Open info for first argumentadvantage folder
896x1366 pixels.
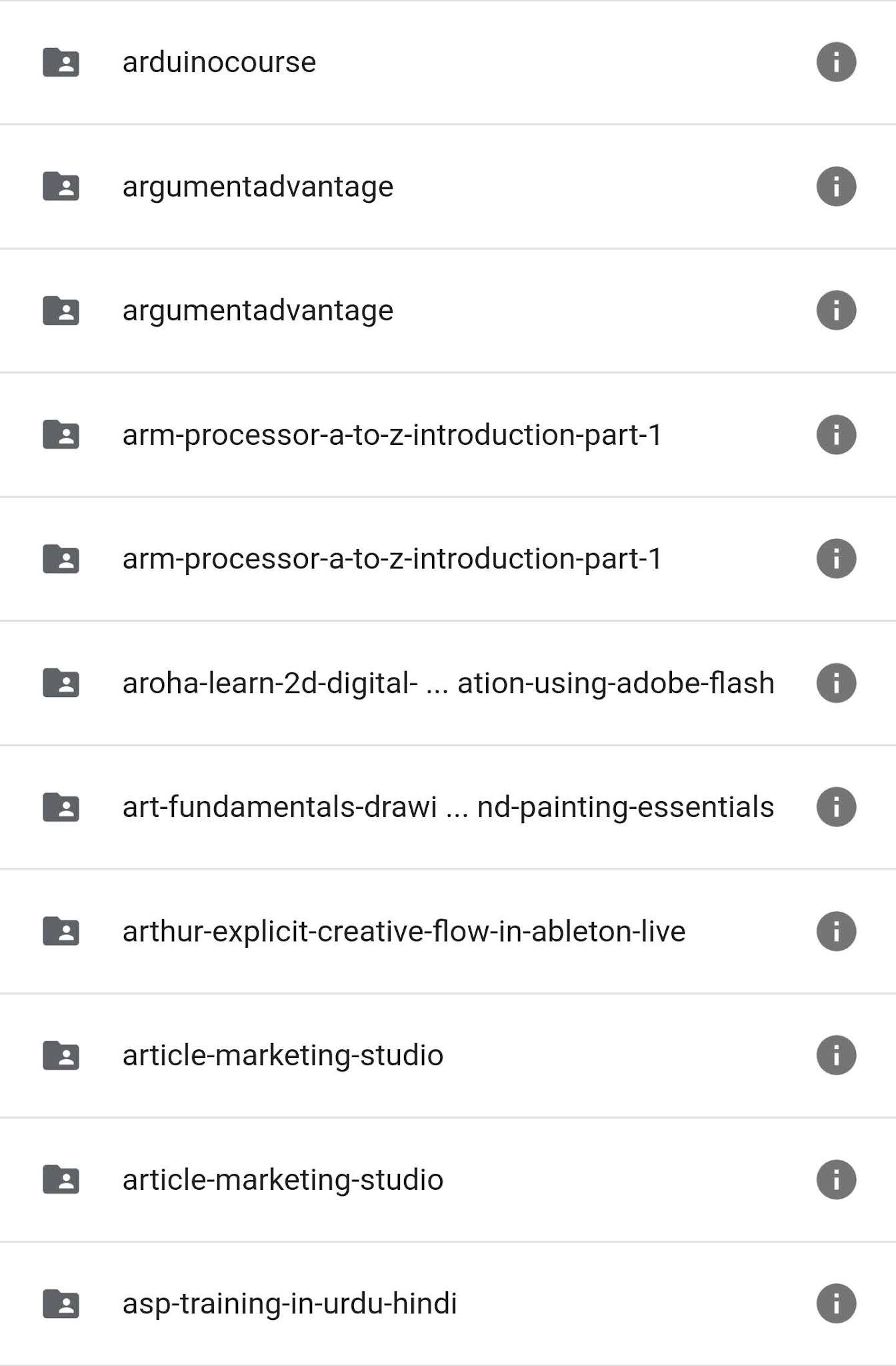836,186
